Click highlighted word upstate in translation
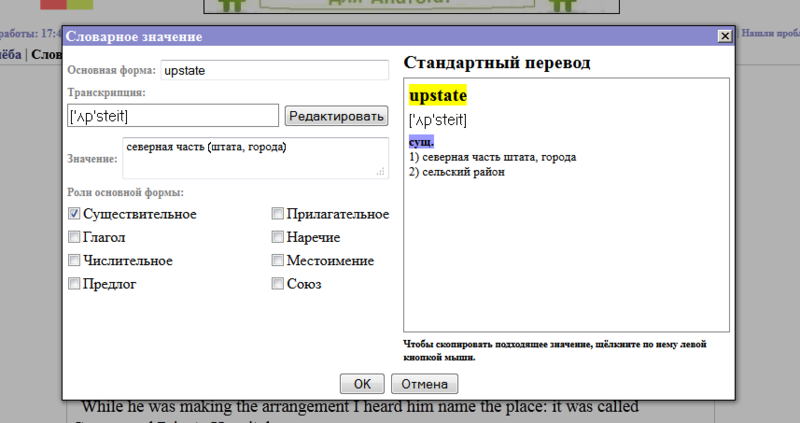The image size is (800, 423). (x=438, y=95)
